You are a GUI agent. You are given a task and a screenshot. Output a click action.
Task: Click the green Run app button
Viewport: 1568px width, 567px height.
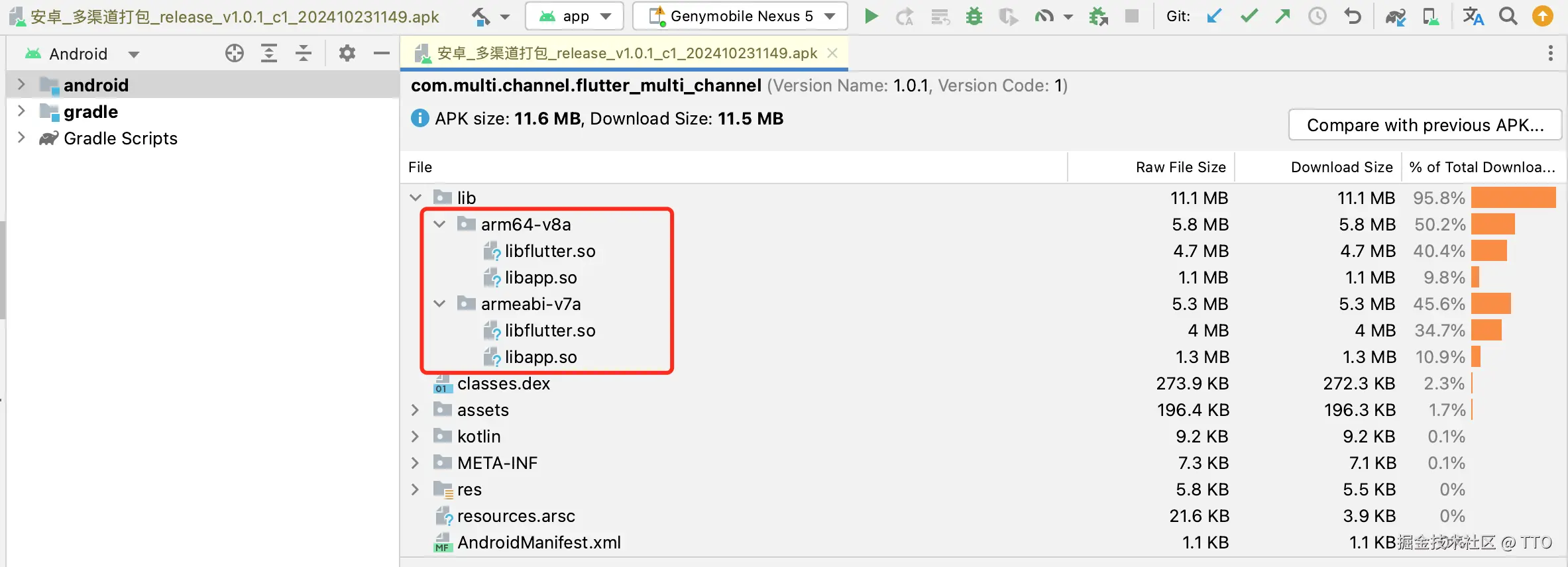tap(871, 16)
